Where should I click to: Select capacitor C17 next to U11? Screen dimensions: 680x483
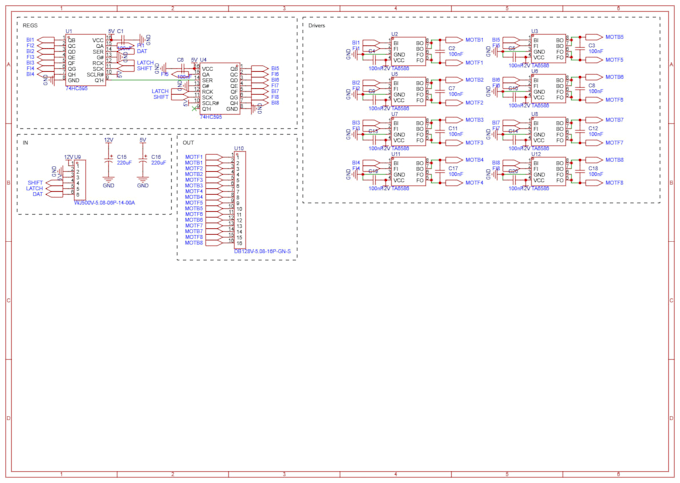440,171
